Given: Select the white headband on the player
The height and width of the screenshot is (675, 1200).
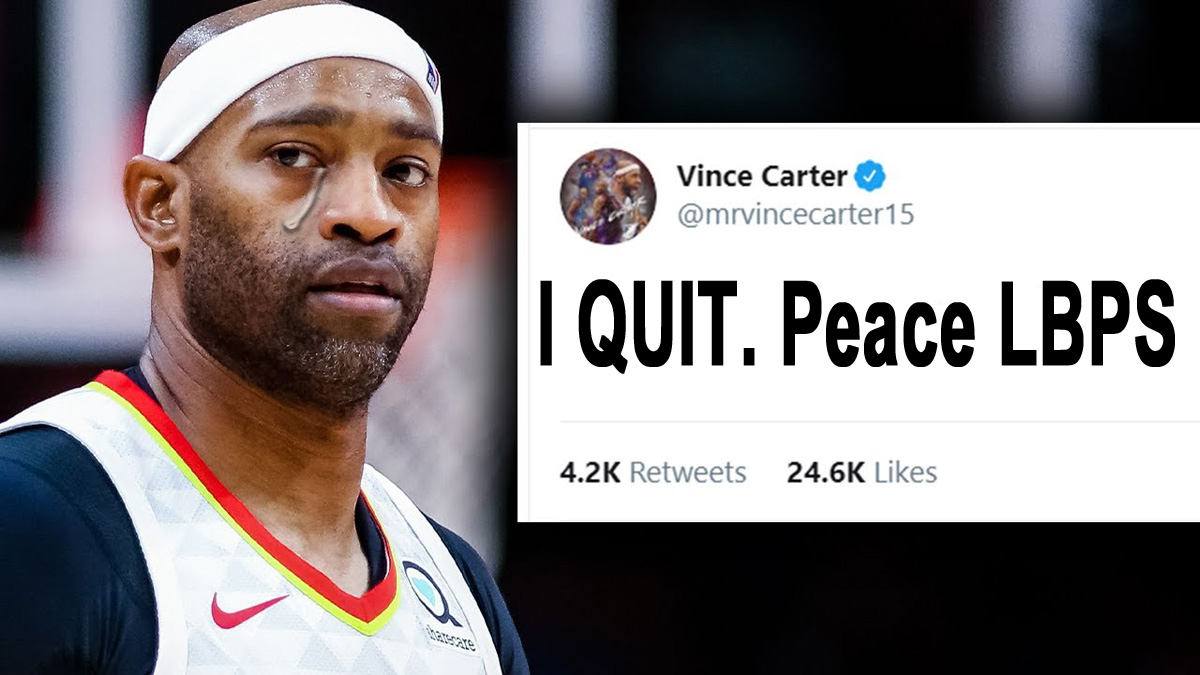Looking at the screenshot, I should (293, 83).
